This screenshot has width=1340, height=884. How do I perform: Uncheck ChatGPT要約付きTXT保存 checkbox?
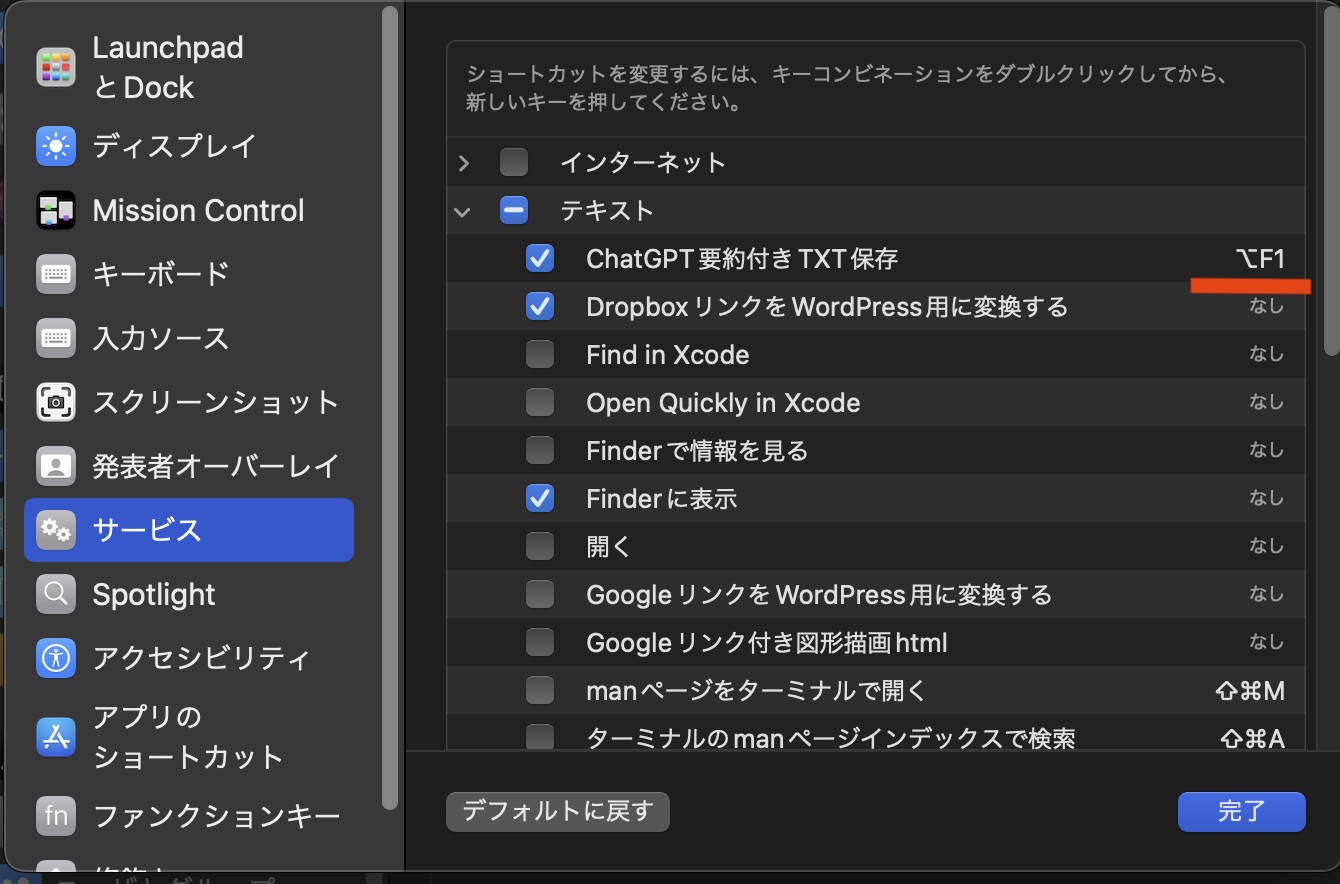[540, 259]
